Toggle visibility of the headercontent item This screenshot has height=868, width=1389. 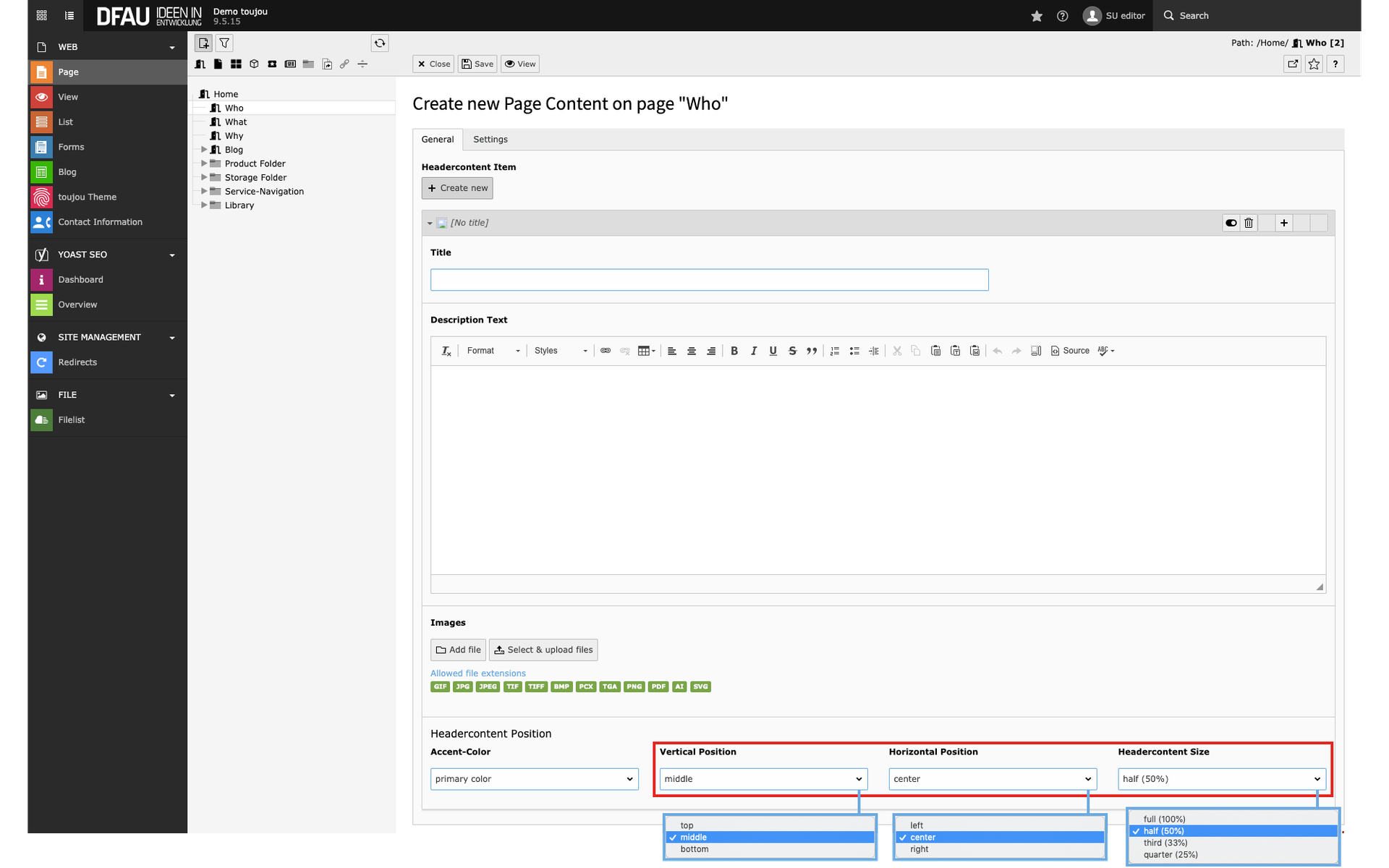point(1231,223)
